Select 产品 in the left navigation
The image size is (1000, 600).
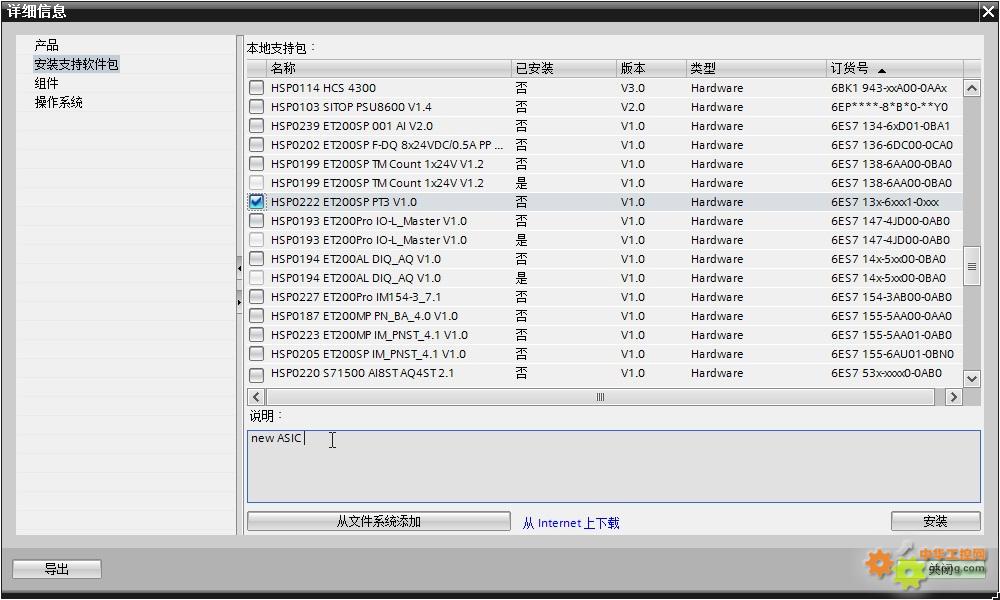tap(47, 45)
